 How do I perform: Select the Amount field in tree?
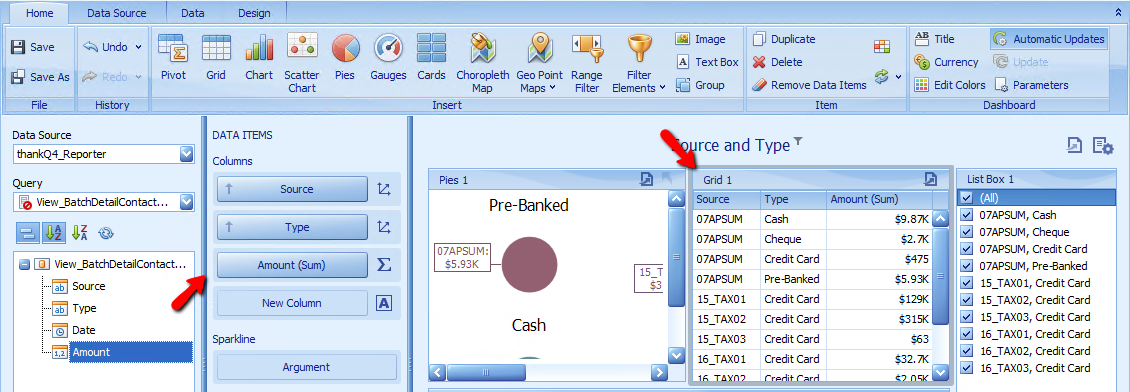click(91, 352)
